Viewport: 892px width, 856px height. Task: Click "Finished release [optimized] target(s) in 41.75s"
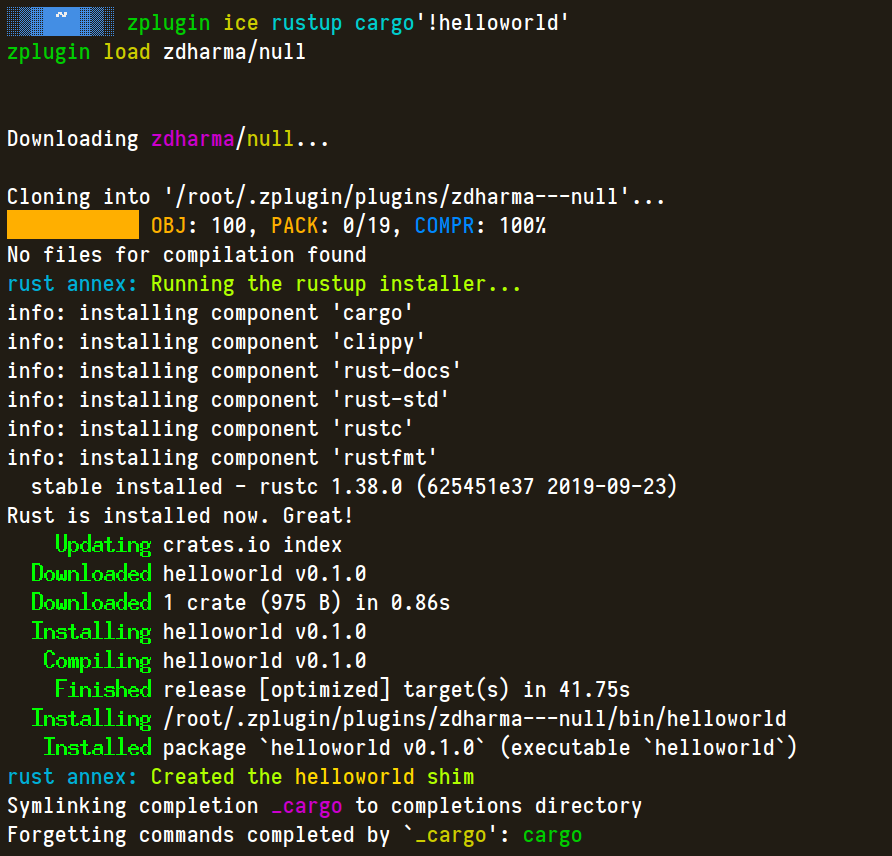click(342, 690)
